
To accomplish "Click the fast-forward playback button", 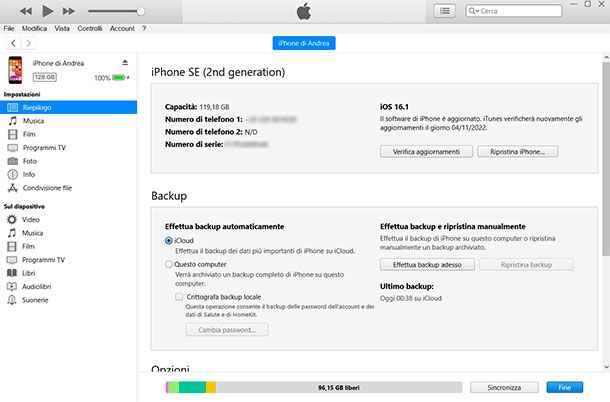I will (x=68, y=11).
